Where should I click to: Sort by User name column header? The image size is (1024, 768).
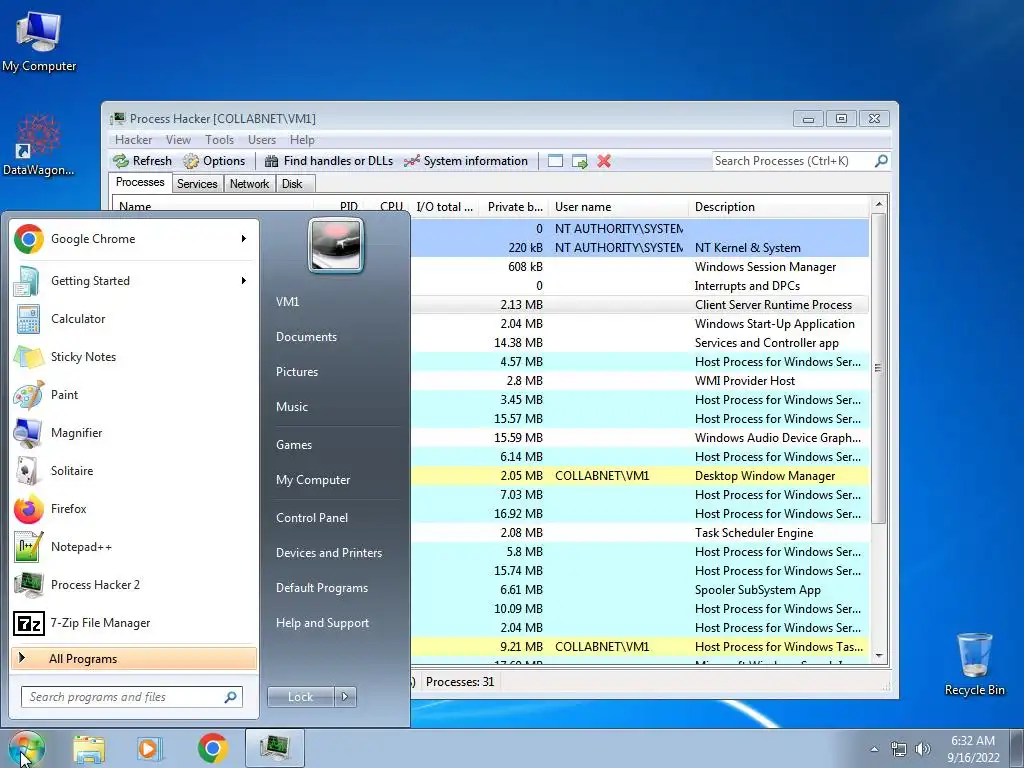coord(618,207)
